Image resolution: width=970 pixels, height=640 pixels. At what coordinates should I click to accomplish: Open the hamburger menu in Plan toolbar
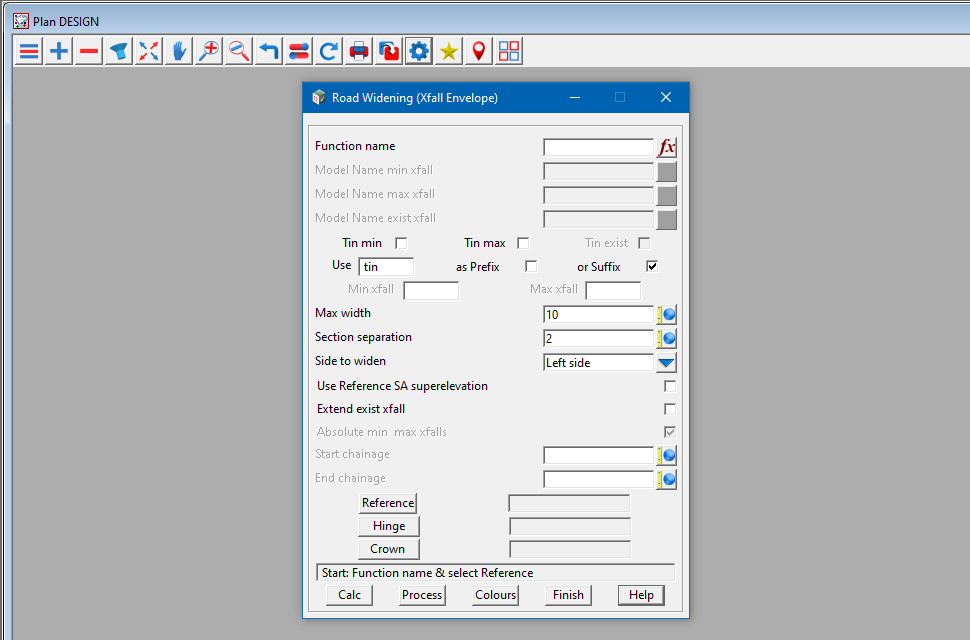pos(30,51)
